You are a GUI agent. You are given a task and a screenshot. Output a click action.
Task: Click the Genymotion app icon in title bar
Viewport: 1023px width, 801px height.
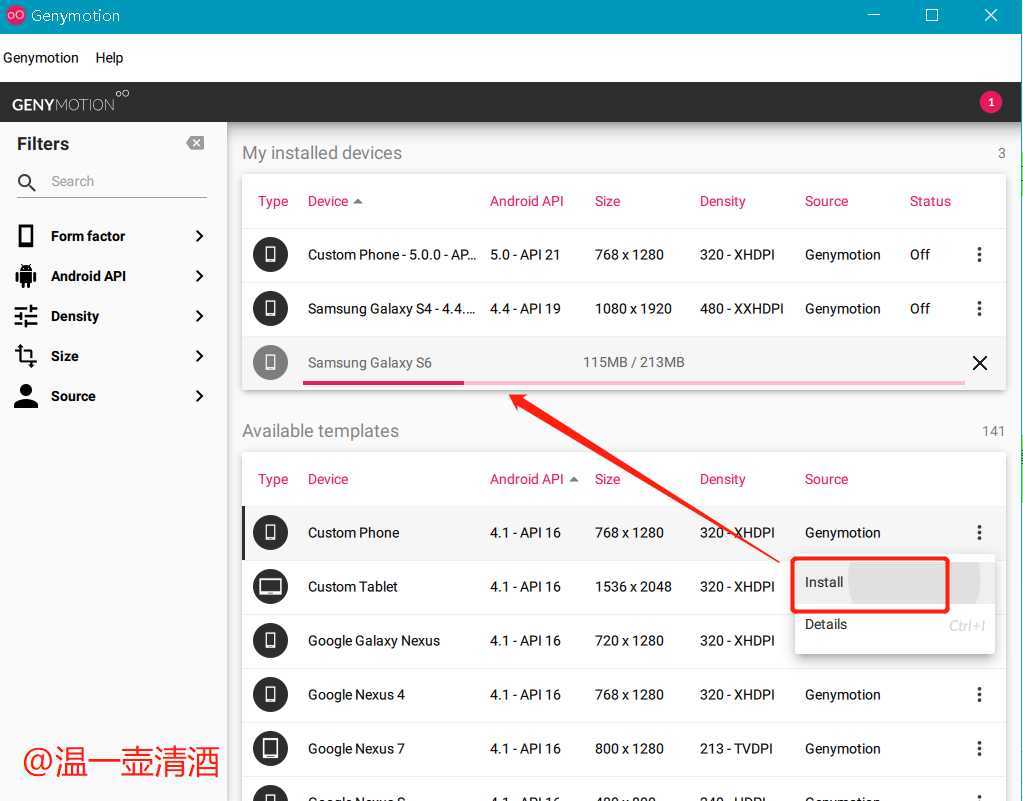click(x=16, y=16)
